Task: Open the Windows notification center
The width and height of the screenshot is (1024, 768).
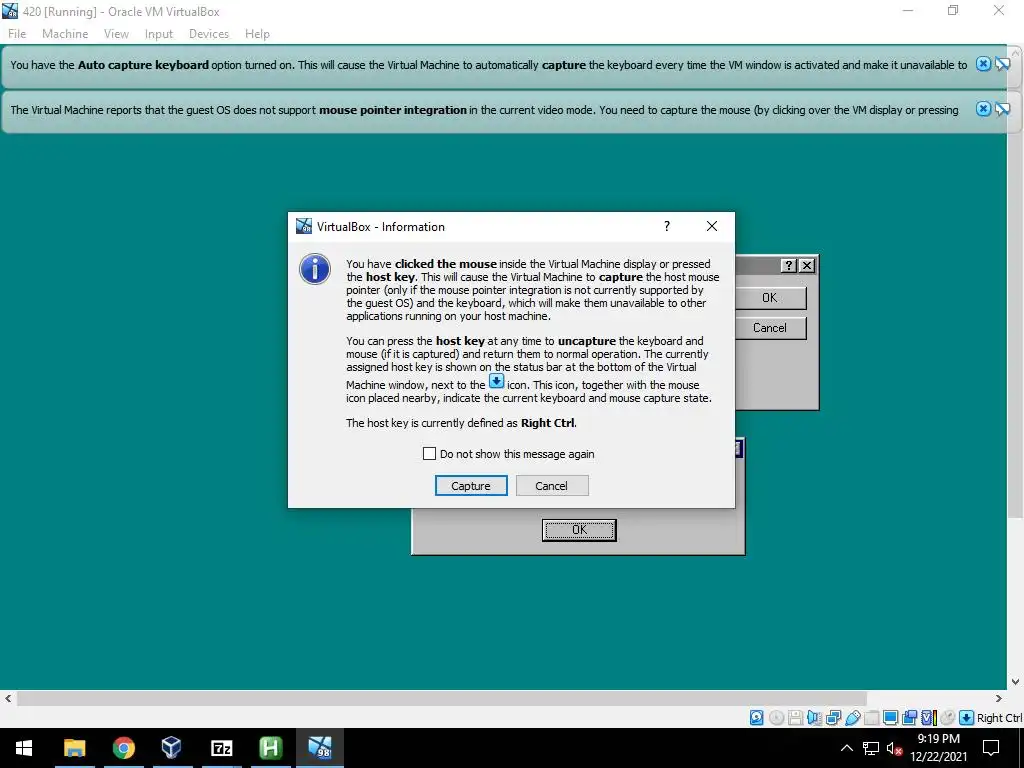Action: (991, 748)
